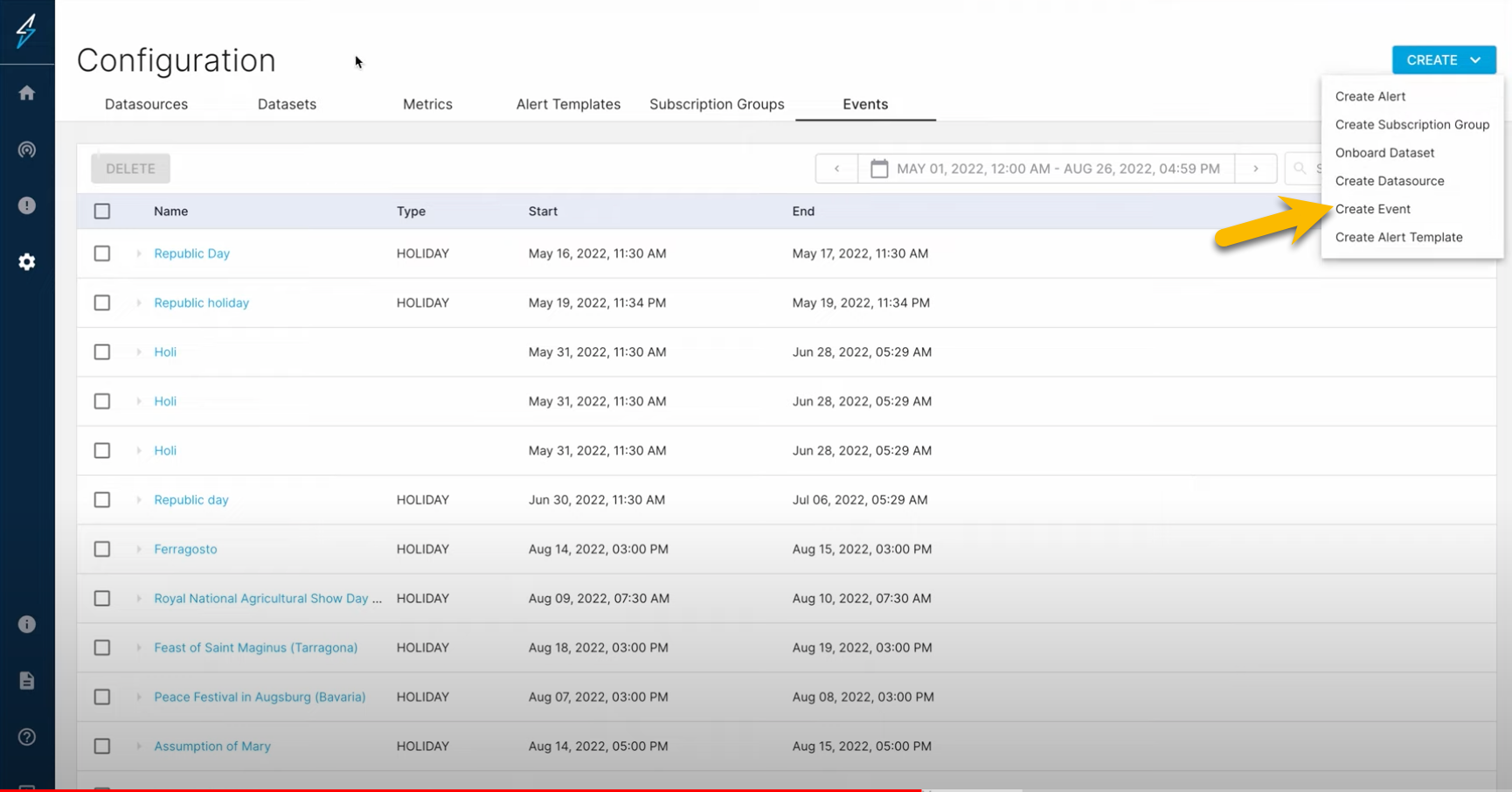Check the Feast of Saint Maginus checkbox

coord(102,648)
